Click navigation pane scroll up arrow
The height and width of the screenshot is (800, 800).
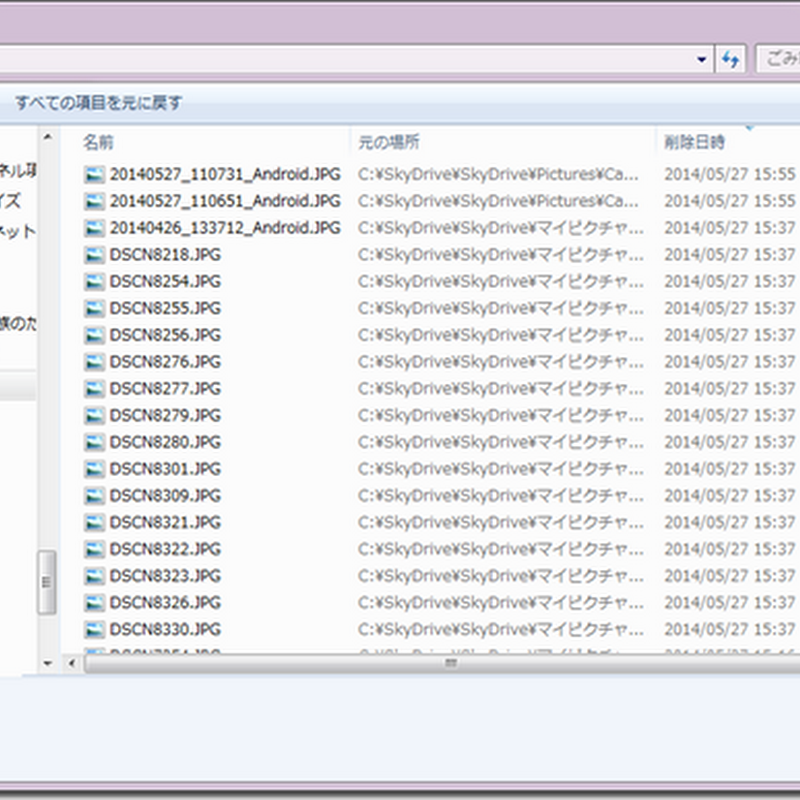click(x=47, y=137)
